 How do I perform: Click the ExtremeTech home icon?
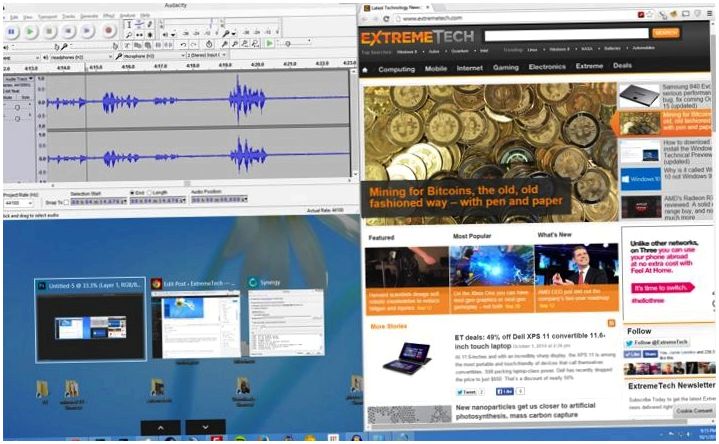365,70
